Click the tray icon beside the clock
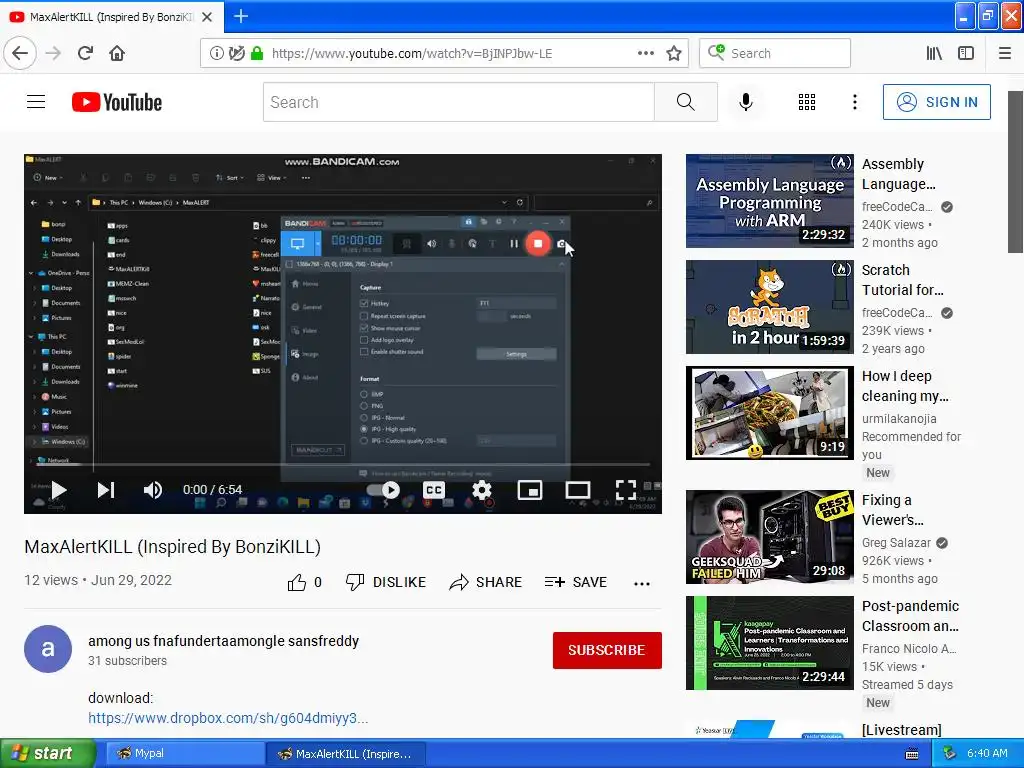Viewport: 1024px width, 768px height. pos(950,754)
